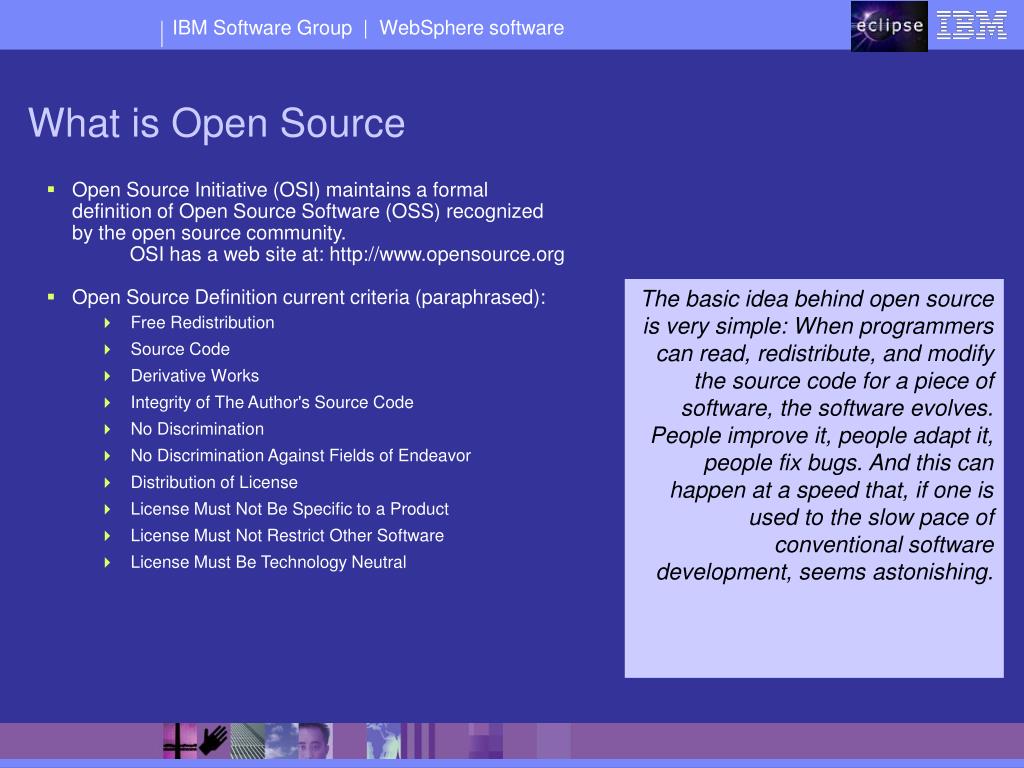
Task: Click Integrity of The Author's Source Code
Action: [272, 402]
